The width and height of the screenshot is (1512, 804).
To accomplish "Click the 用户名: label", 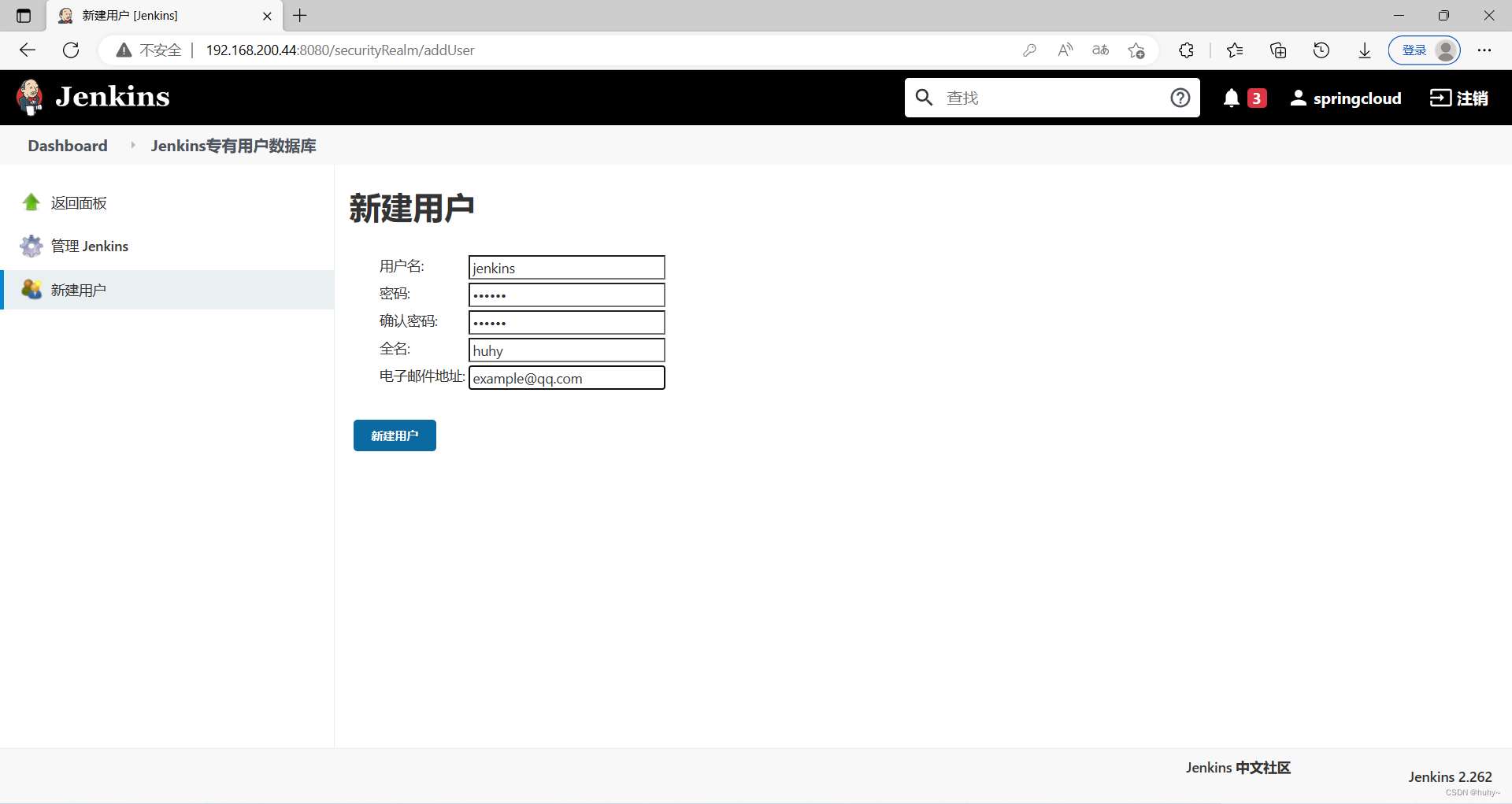I will pos(402,266).
